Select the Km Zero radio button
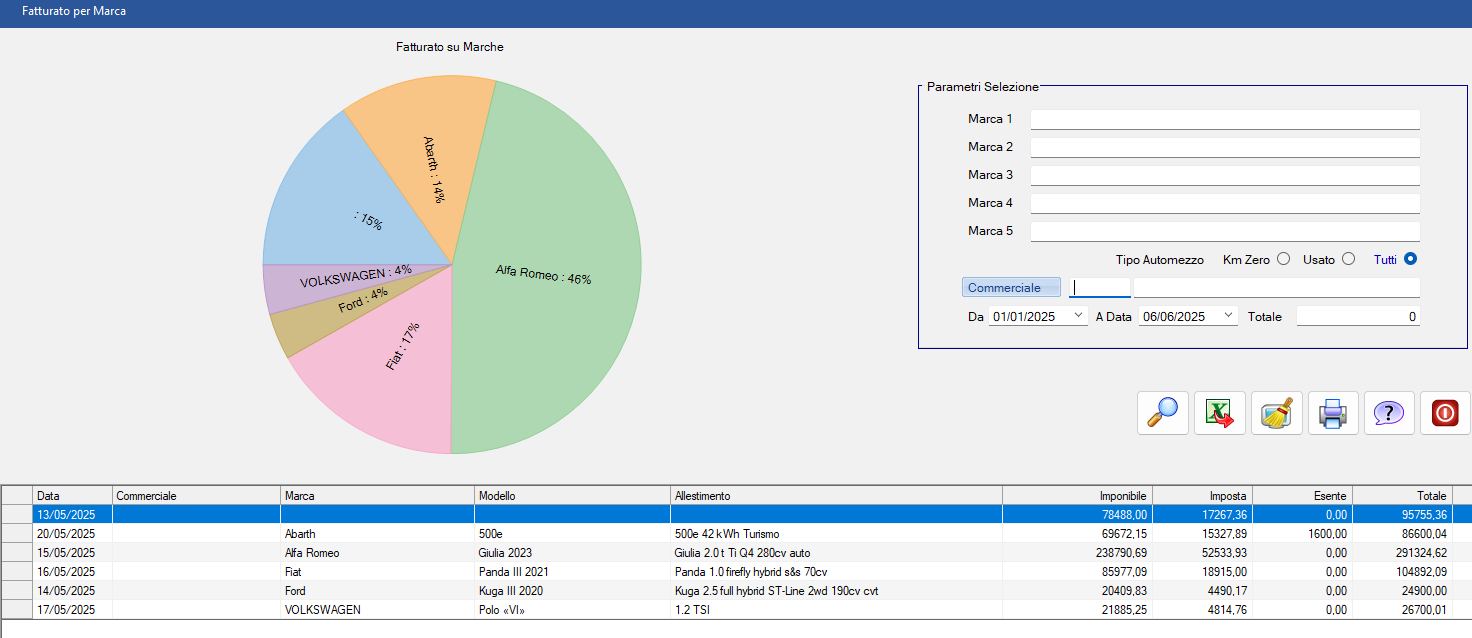This screenshot has width=1472, height=638. click(1283, 259)
